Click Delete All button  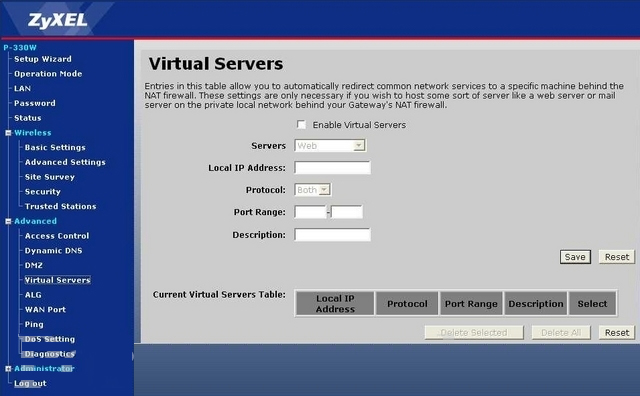pos(561,332)
